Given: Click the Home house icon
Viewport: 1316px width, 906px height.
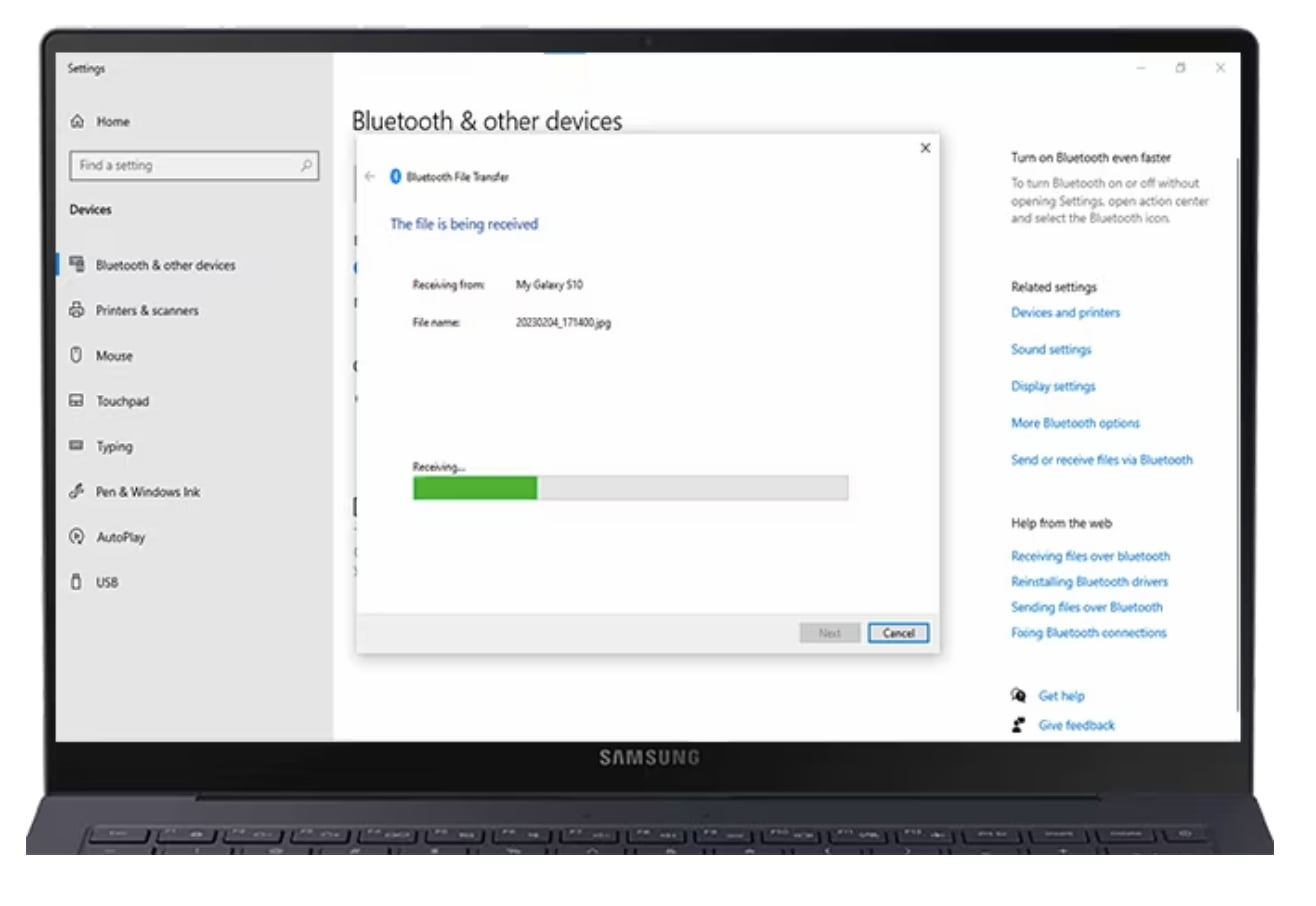Looking at the screenshot, I should (x=77, y=122).
